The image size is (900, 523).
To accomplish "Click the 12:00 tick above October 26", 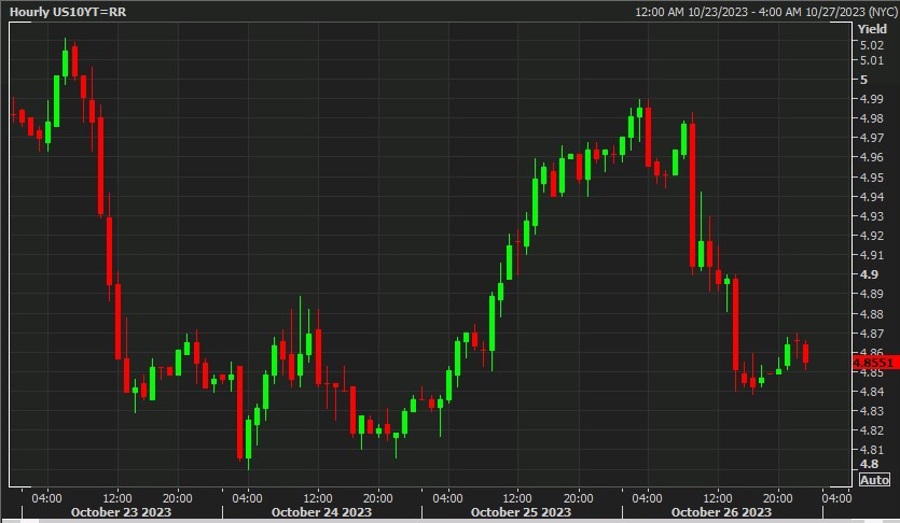I will tap(718, 498).
